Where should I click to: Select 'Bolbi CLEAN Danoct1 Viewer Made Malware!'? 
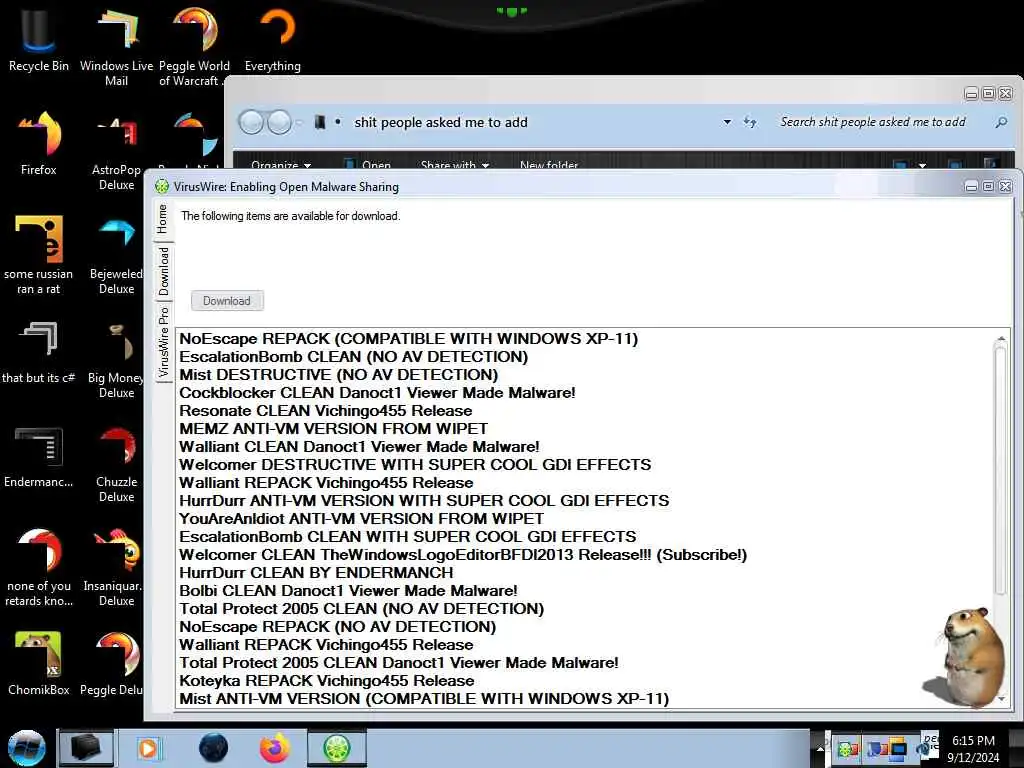click(348, 590)
